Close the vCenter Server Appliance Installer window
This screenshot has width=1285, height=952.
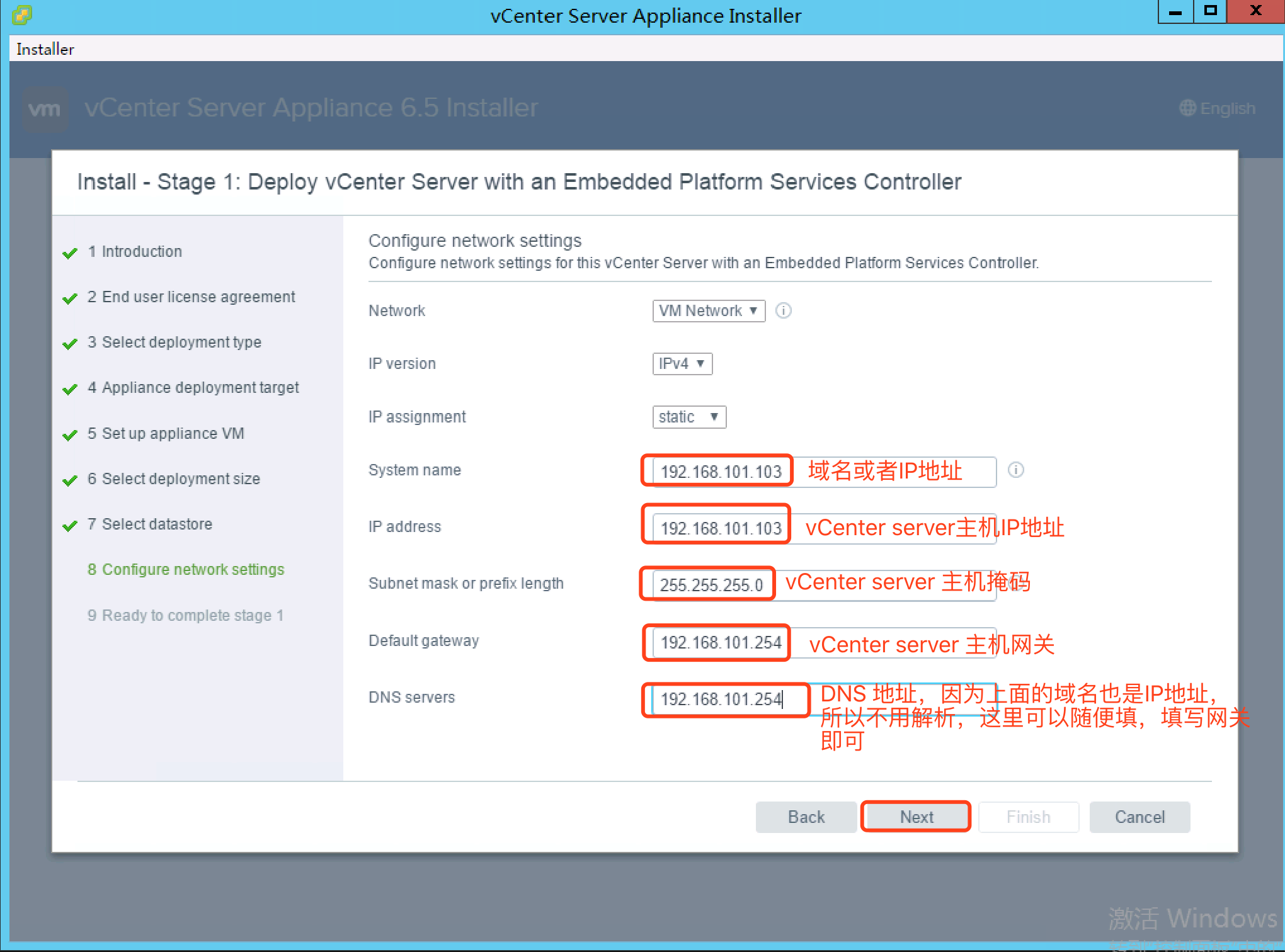[1255, 11]
